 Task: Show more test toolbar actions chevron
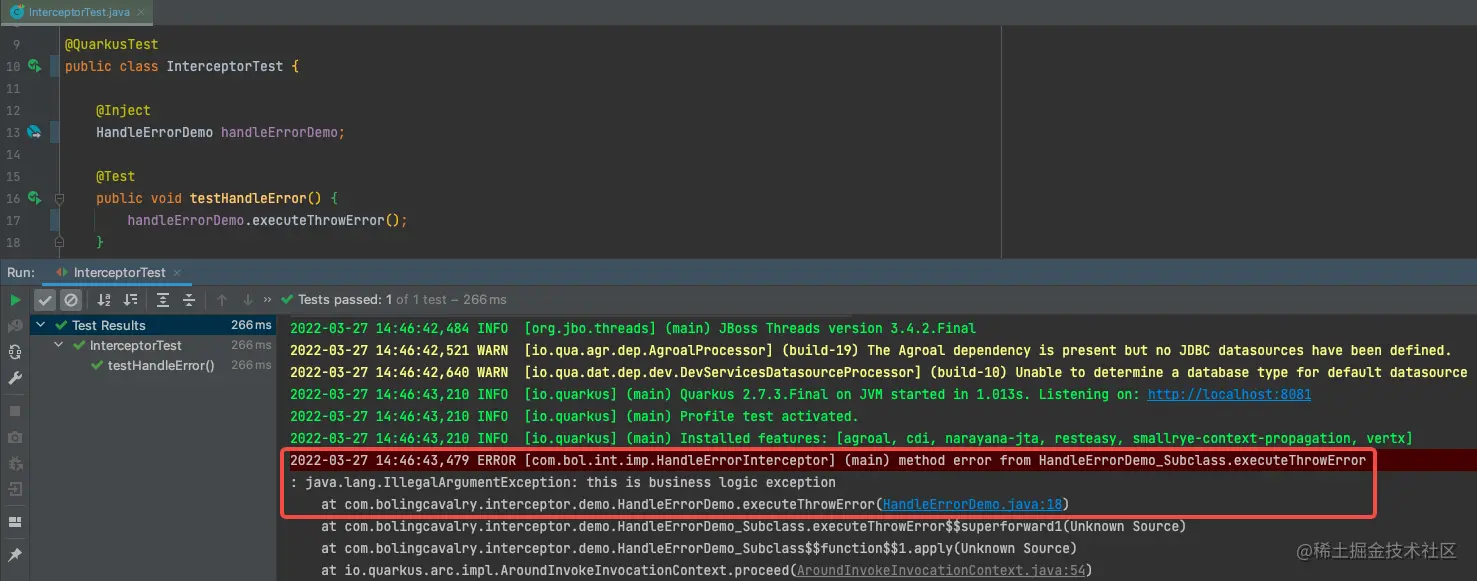268,300
